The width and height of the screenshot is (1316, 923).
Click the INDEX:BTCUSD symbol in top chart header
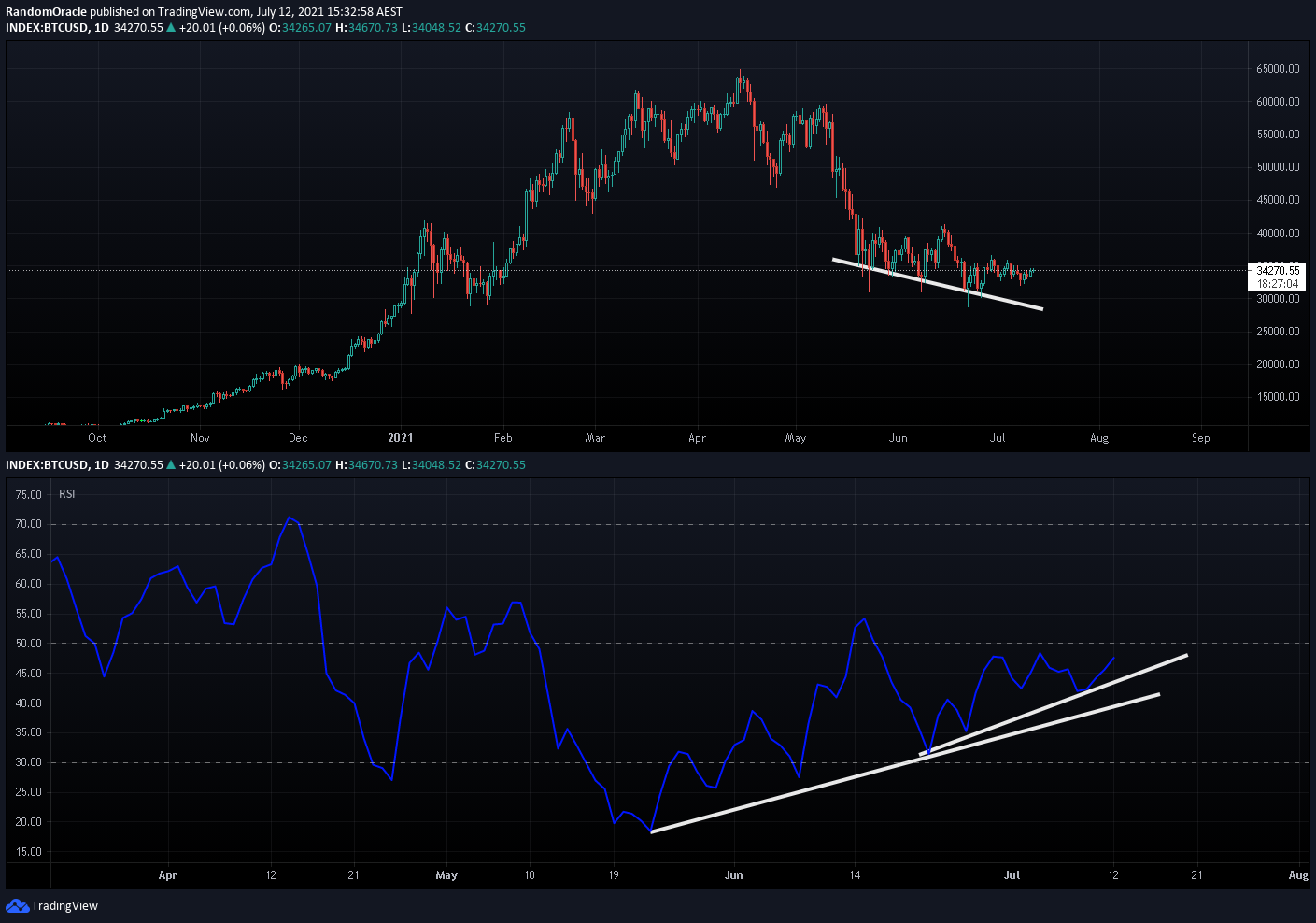(48, 28)
